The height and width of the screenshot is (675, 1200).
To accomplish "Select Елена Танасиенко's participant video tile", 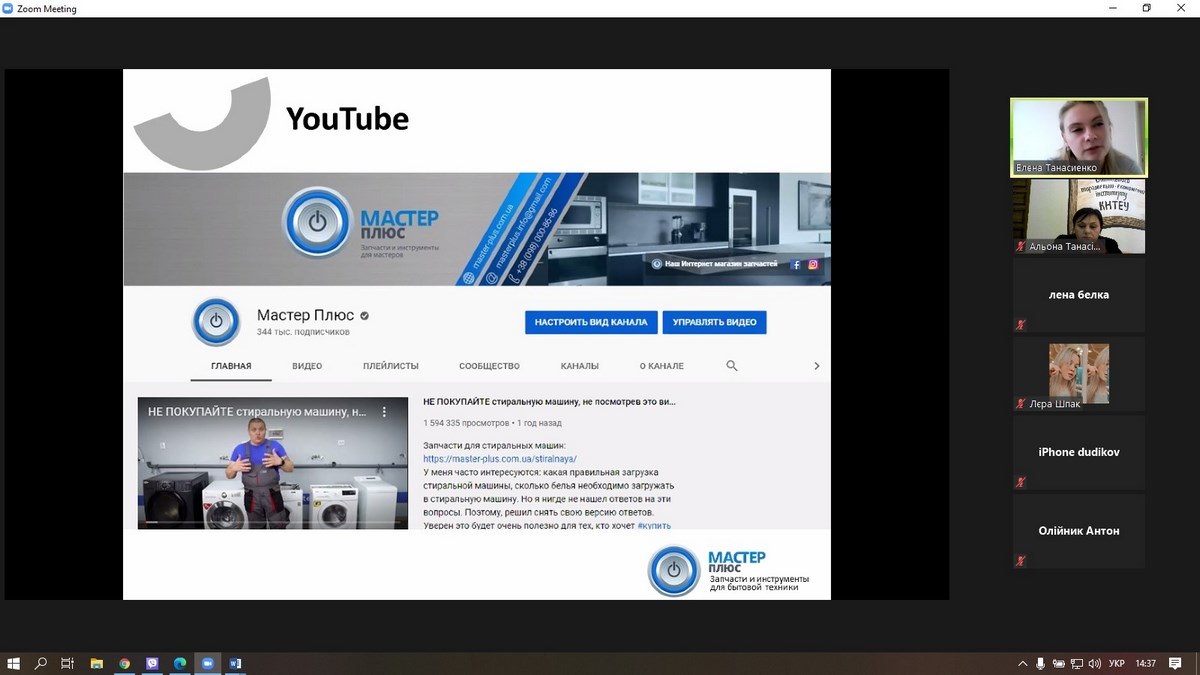I will [x=1078, y=137].
